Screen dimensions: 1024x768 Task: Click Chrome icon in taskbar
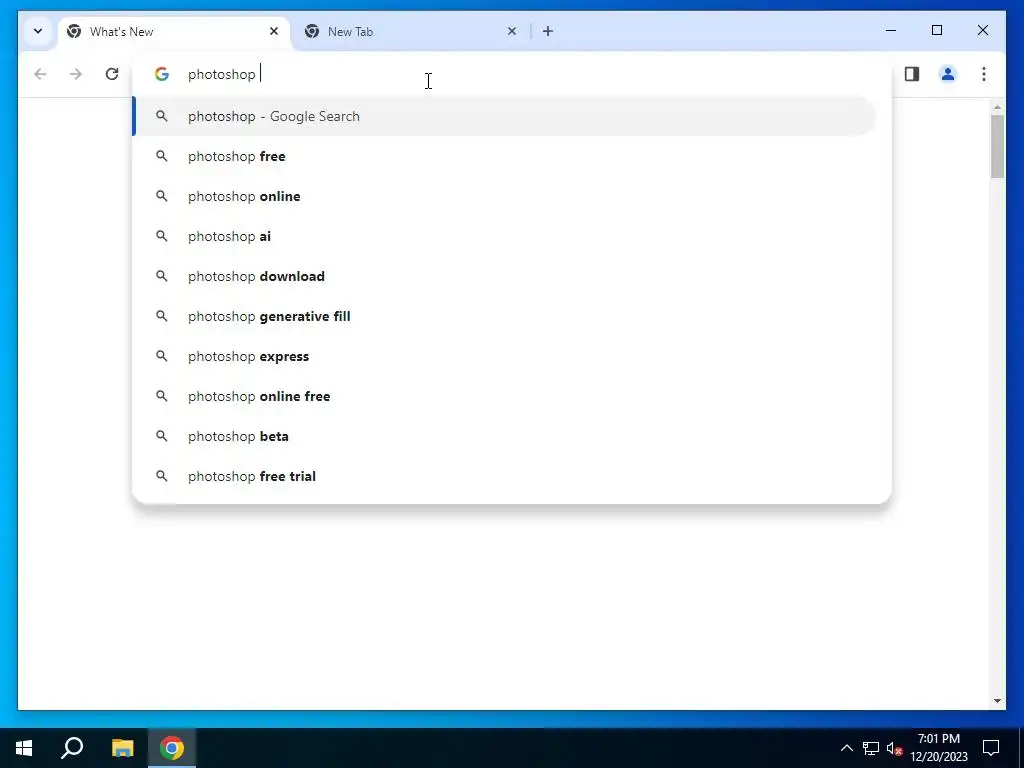pyautogui.click(x=172, y=748)
